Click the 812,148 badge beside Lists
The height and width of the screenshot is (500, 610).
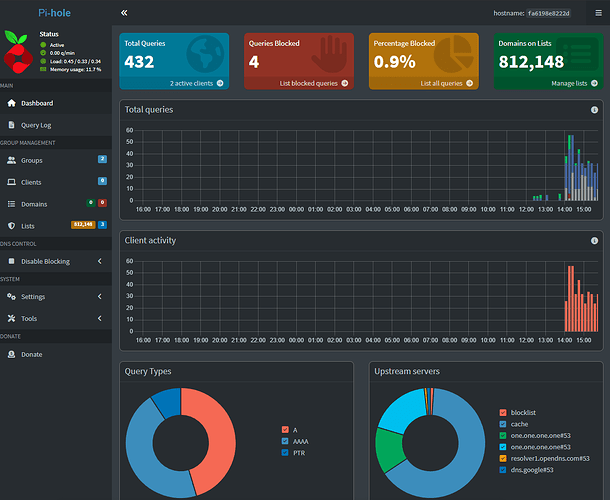pos(82,225)
